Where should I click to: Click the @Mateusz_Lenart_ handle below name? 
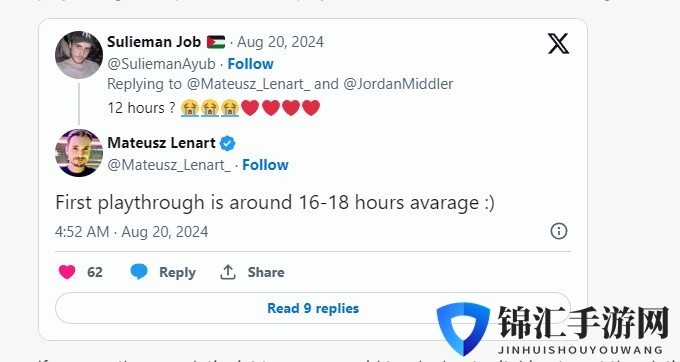[x=169, y=165]
